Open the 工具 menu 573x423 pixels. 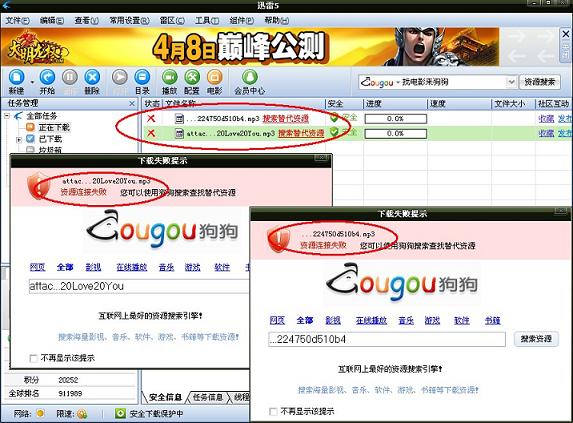[206, 20]
